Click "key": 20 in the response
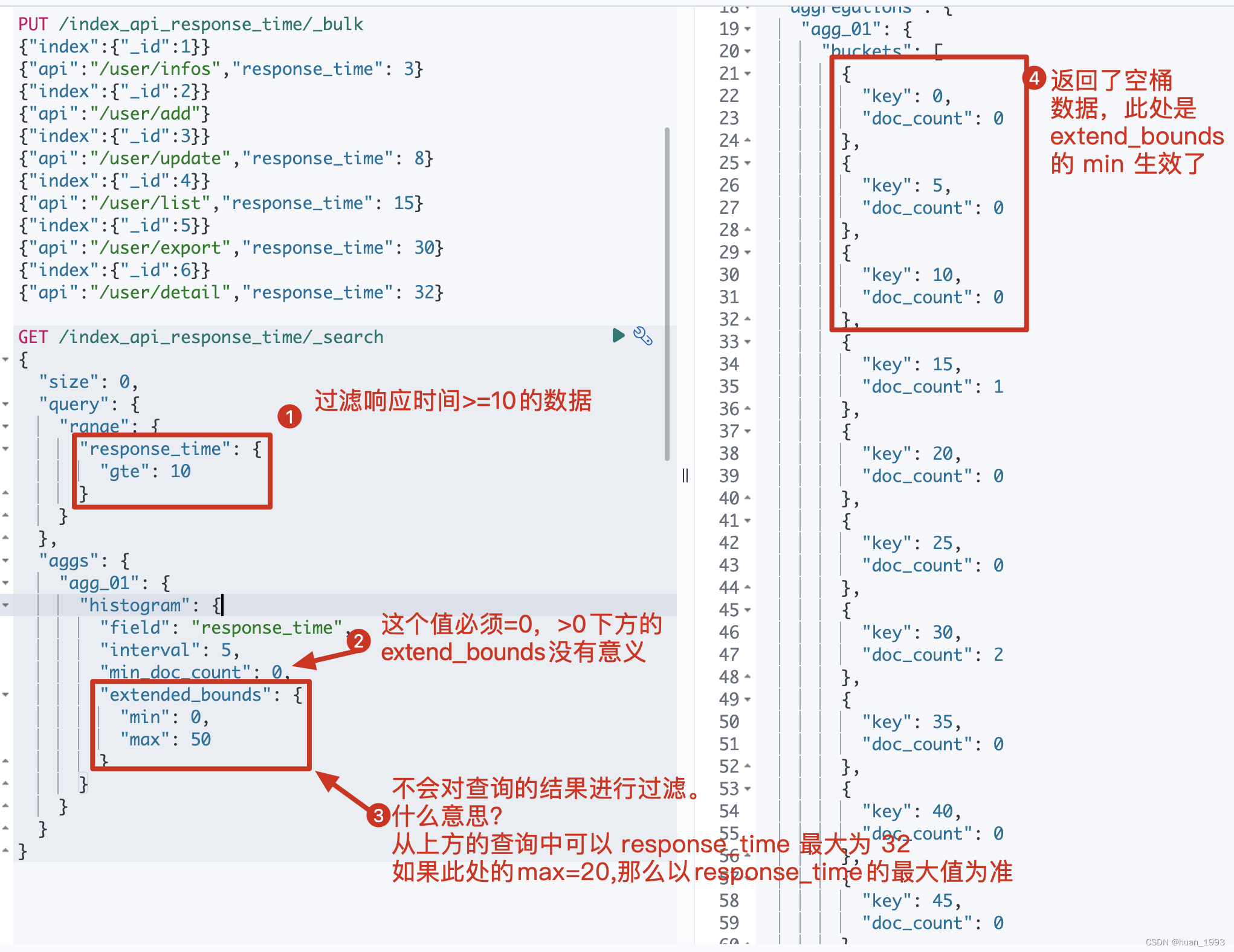1234x952 pixels. click(911, 454)
